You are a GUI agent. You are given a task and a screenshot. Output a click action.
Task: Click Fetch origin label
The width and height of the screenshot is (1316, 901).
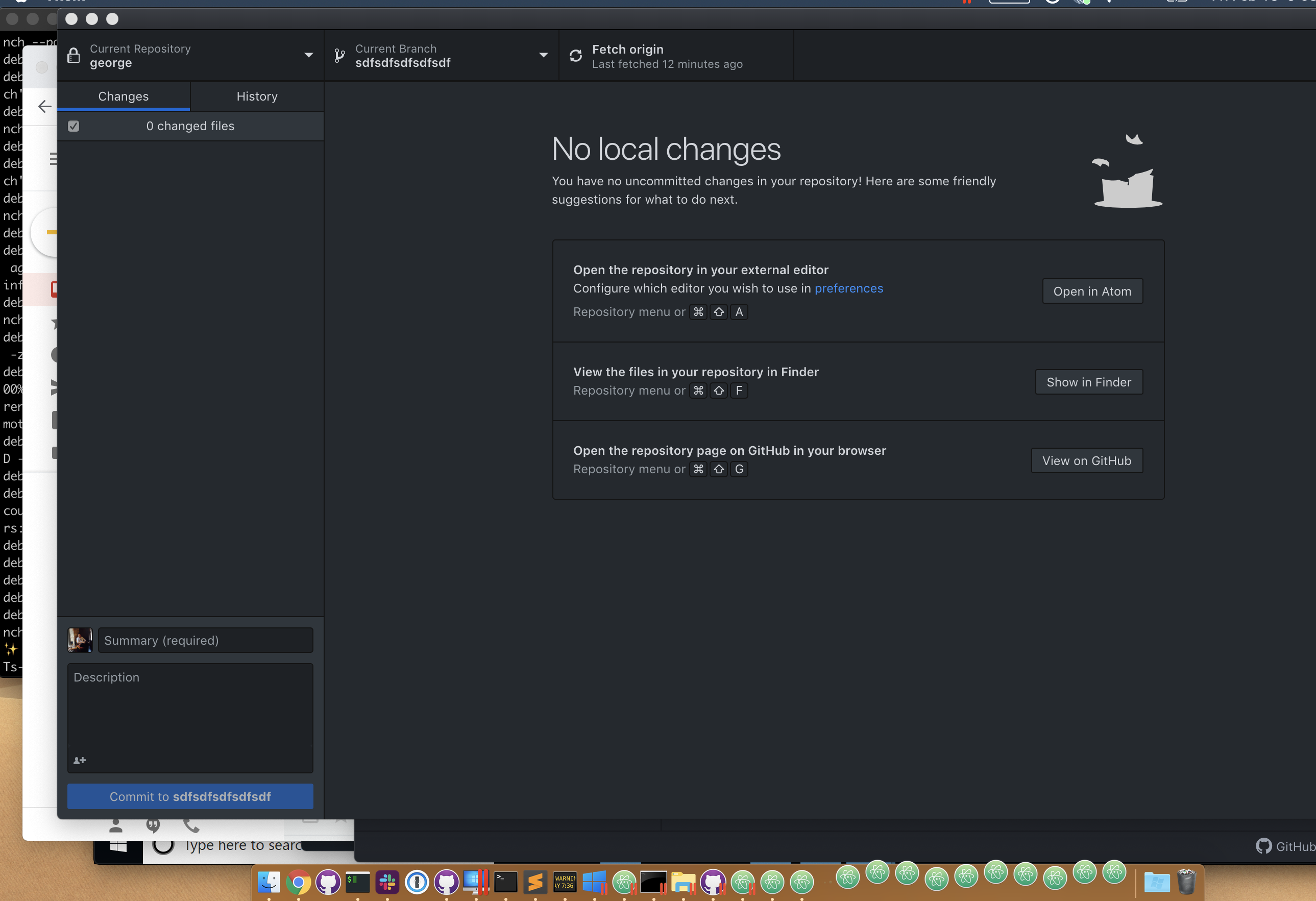pyautogui.click(x=627, y=50)
